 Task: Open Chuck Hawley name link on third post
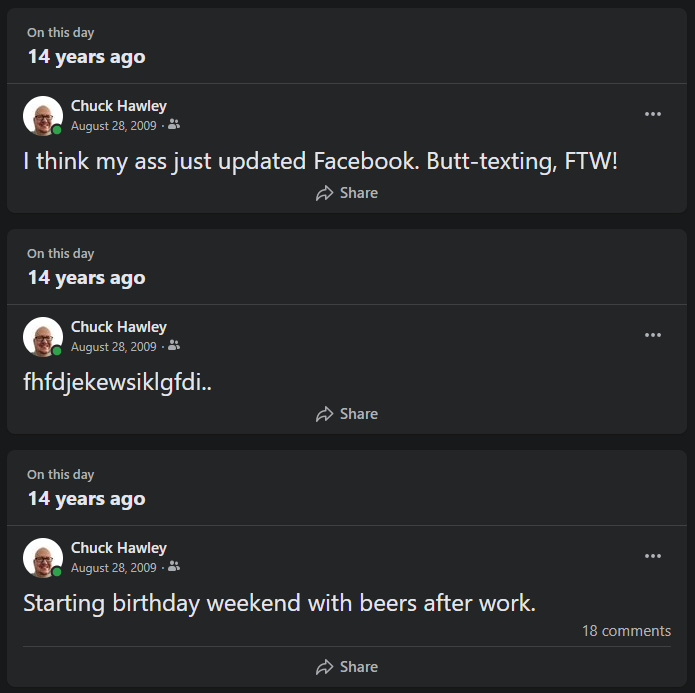119,548
